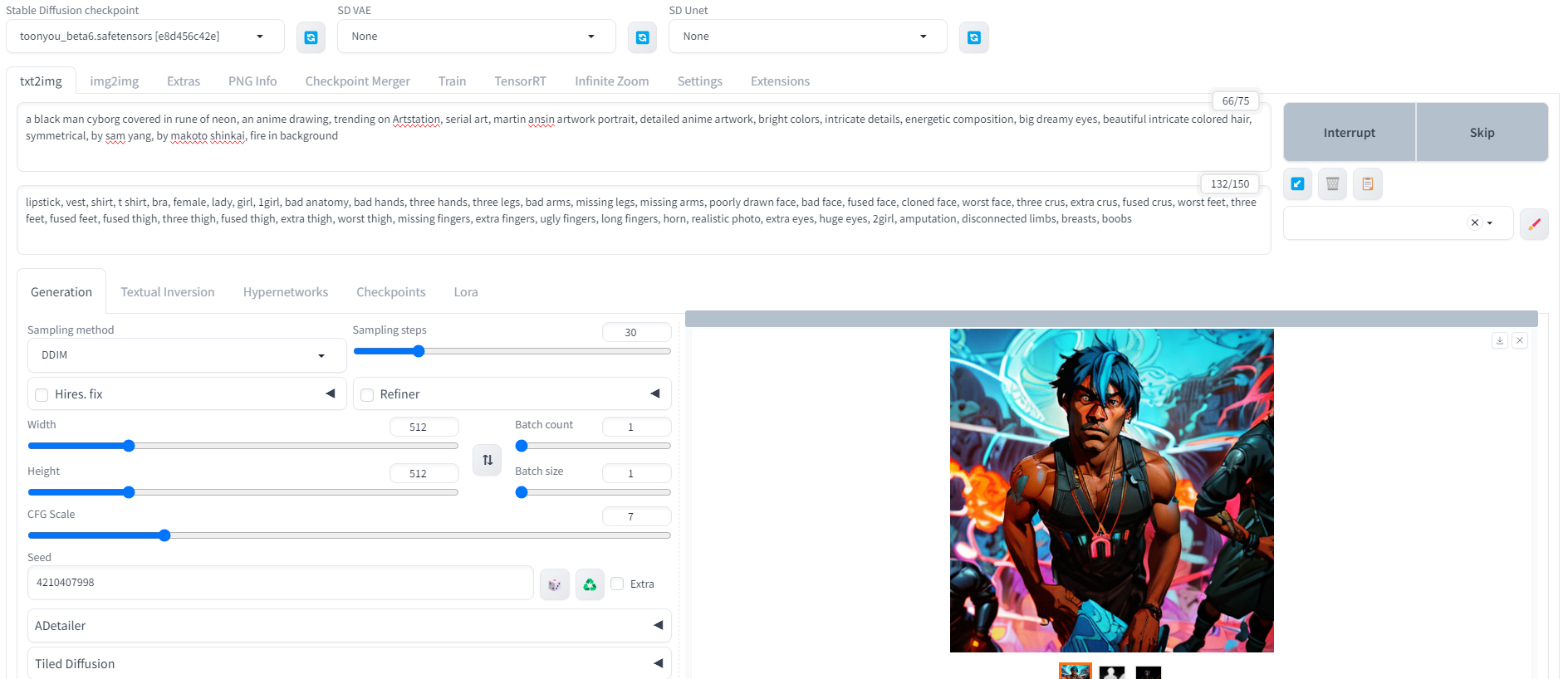Click into the positive prompt text box
Screen dimensions: 1568x679
(644, 137)
